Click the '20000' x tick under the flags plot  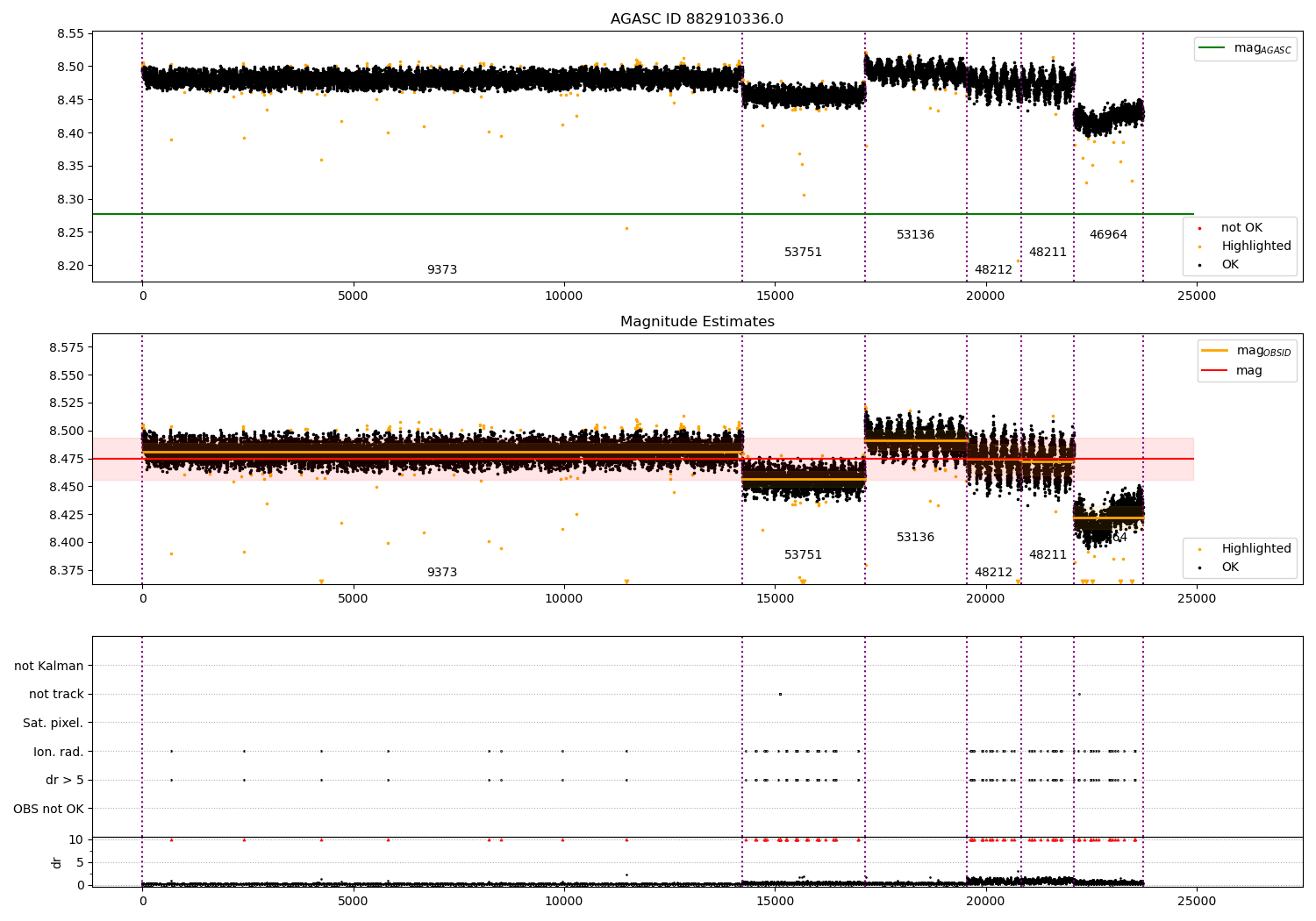985,901
